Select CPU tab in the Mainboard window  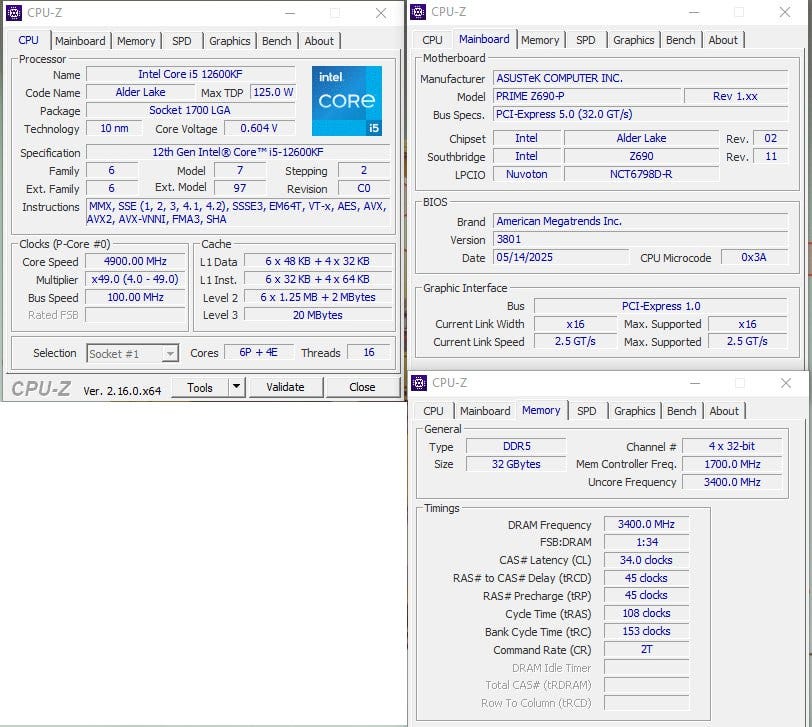pyautogui.click(x=432, y=40)
